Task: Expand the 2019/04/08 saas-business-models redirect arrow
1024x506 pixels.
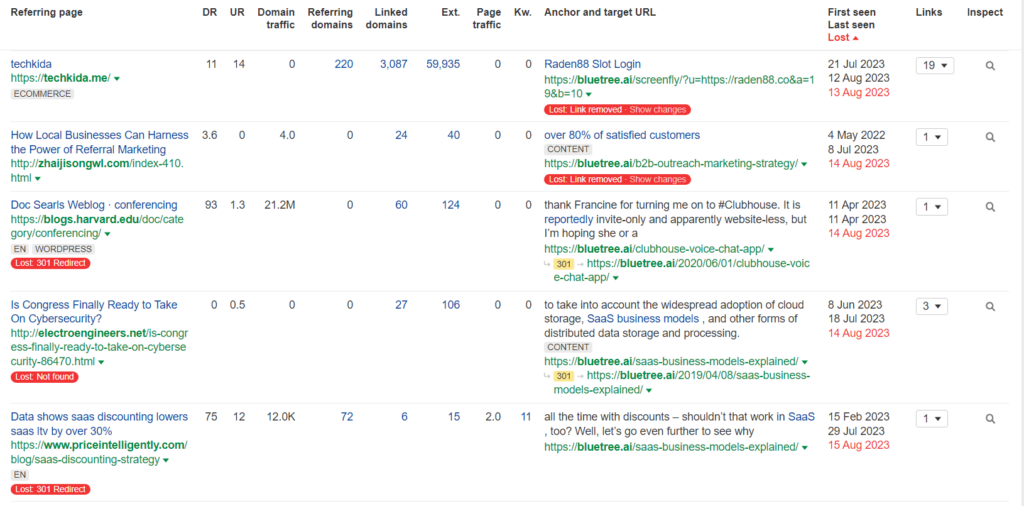Action: pos(649,391)
